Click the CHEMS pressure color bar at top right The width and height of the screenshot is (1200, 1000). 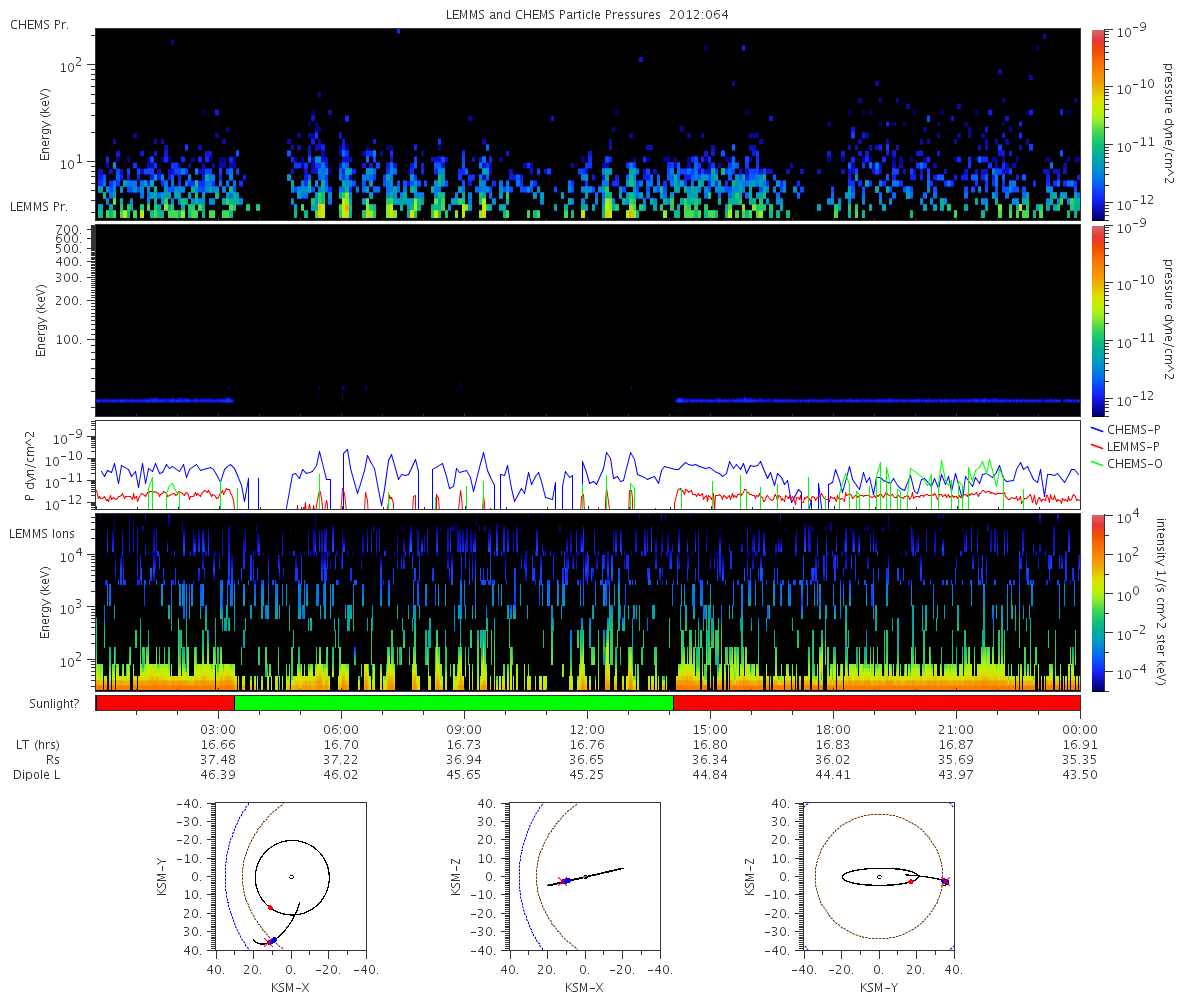(1097, 124)
